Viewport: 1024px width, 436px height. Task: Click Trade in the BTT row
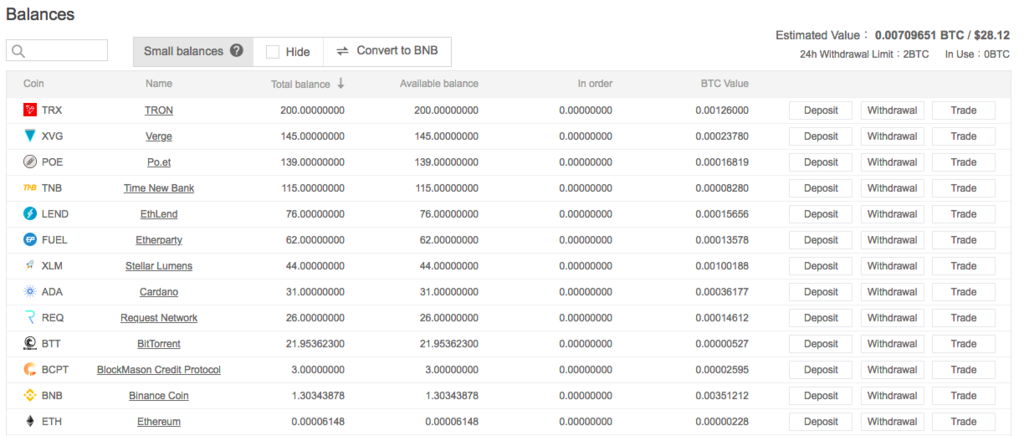tap(963, 343)
